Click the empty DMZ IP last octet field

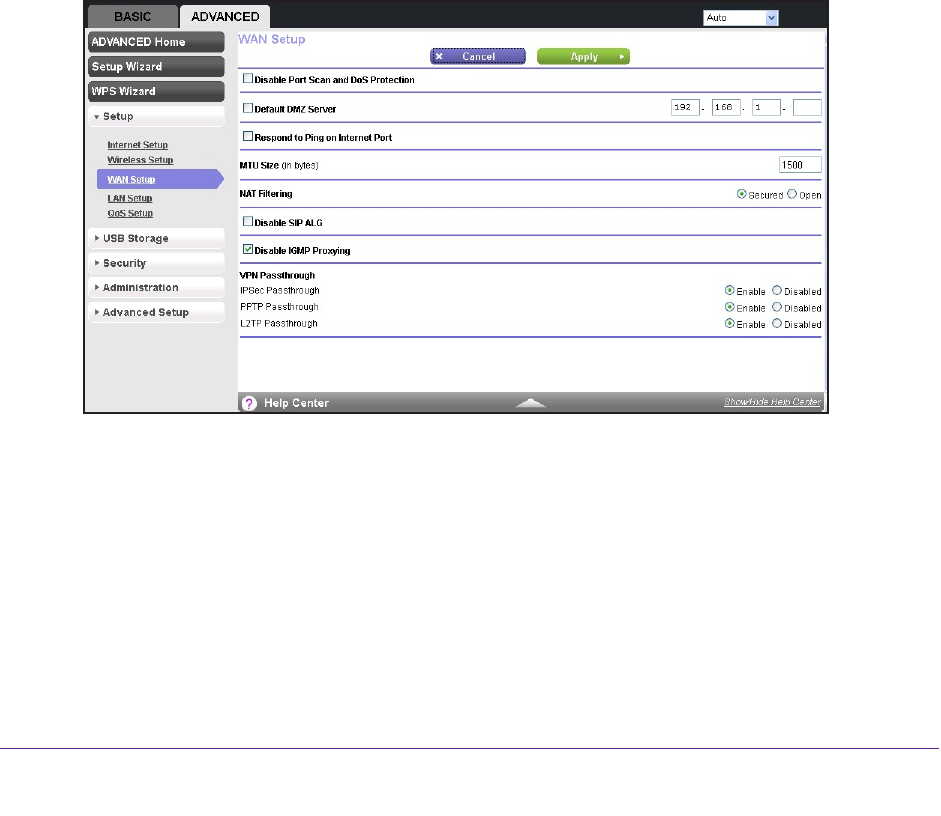point(807,107)
